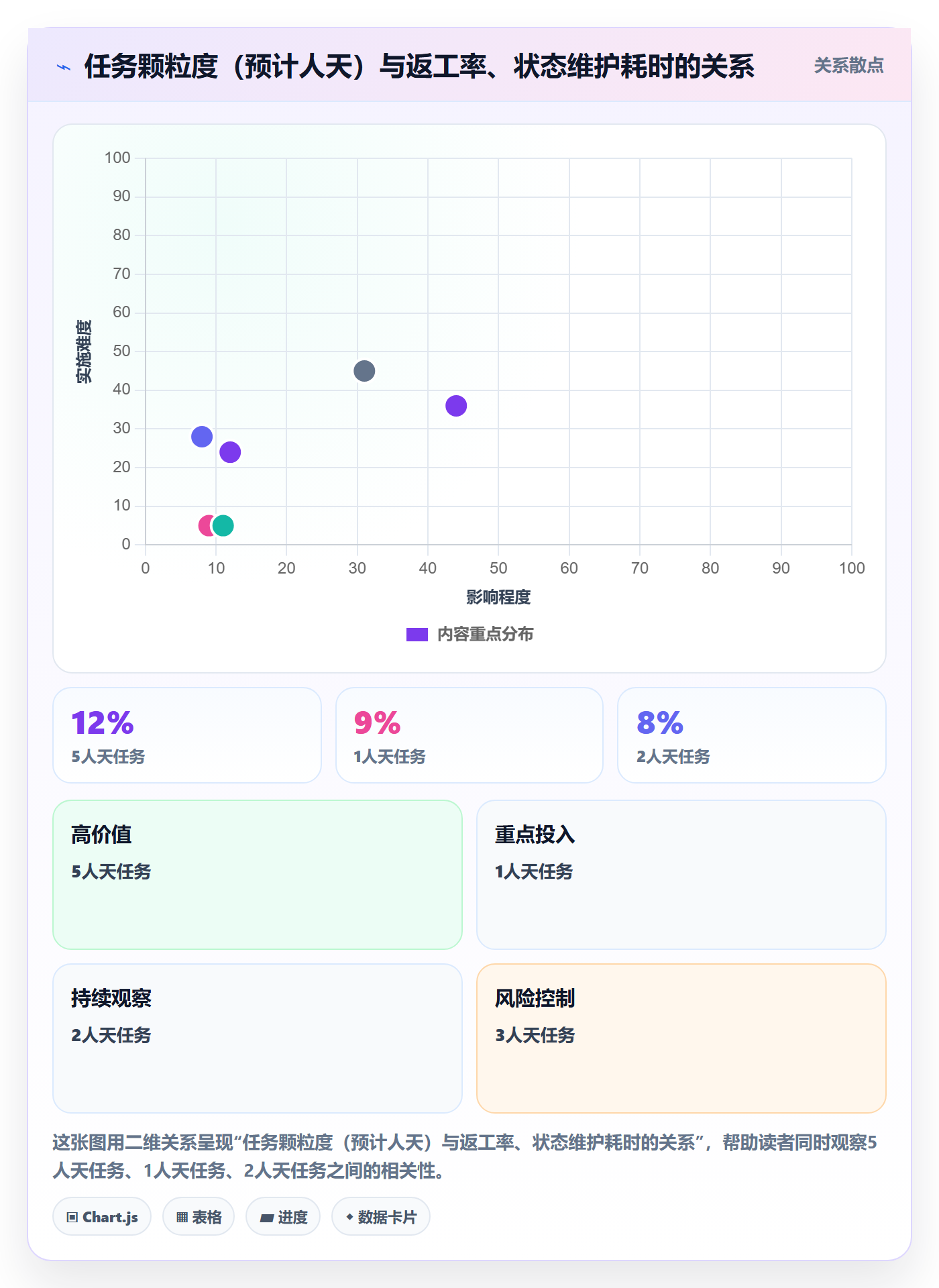939x1288 pixels.
Task: Select the blue scatter point near 实施难度 28
Action: click(202, 437)
